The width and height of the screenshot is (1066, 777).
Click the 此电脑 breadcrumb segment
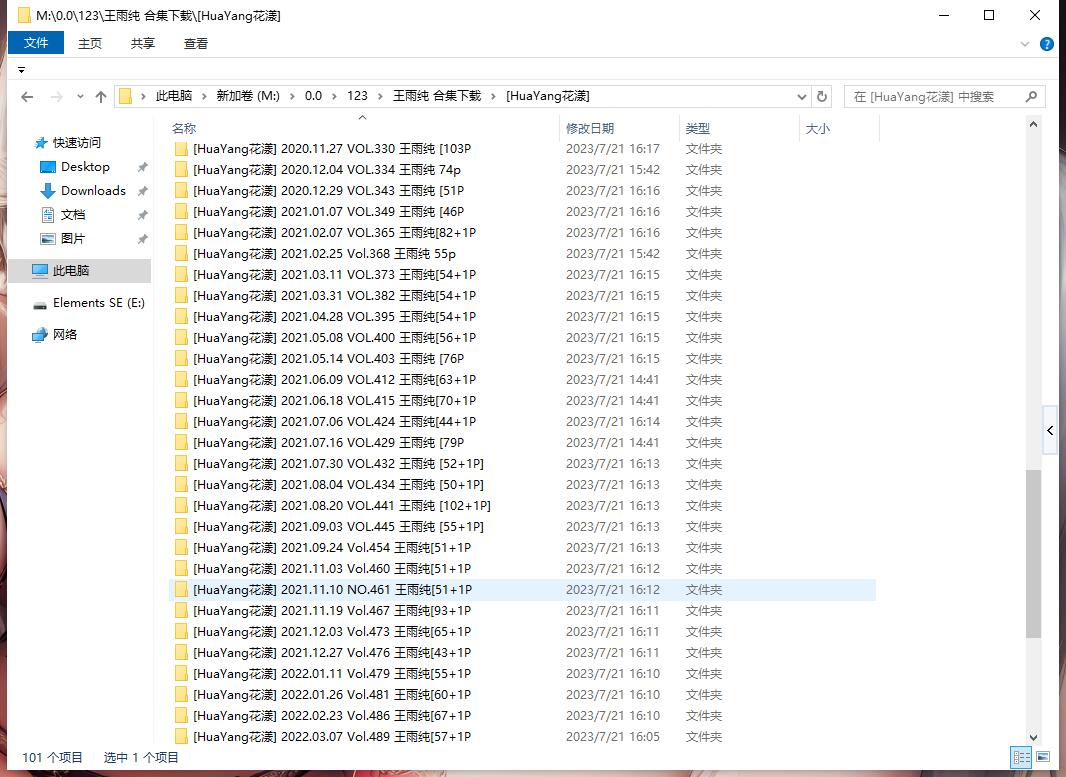click(174, 96)
